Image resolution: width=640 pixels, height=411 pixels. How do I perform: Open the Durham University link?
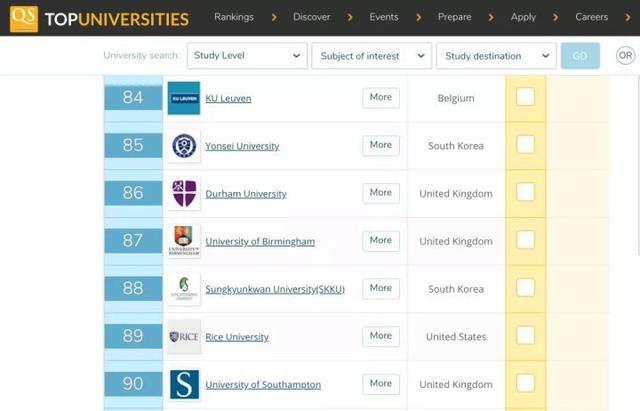tap(246, 194)
